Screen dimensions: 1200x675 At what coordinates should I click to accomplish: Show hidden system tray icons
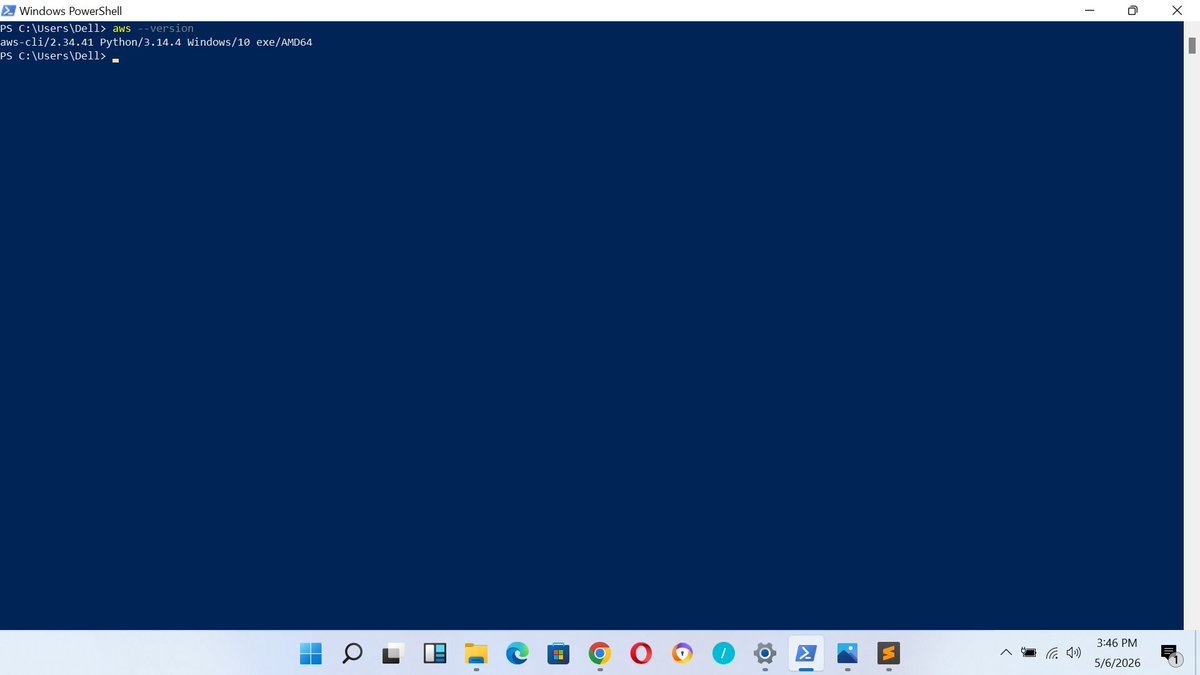tap(1006, 653)
